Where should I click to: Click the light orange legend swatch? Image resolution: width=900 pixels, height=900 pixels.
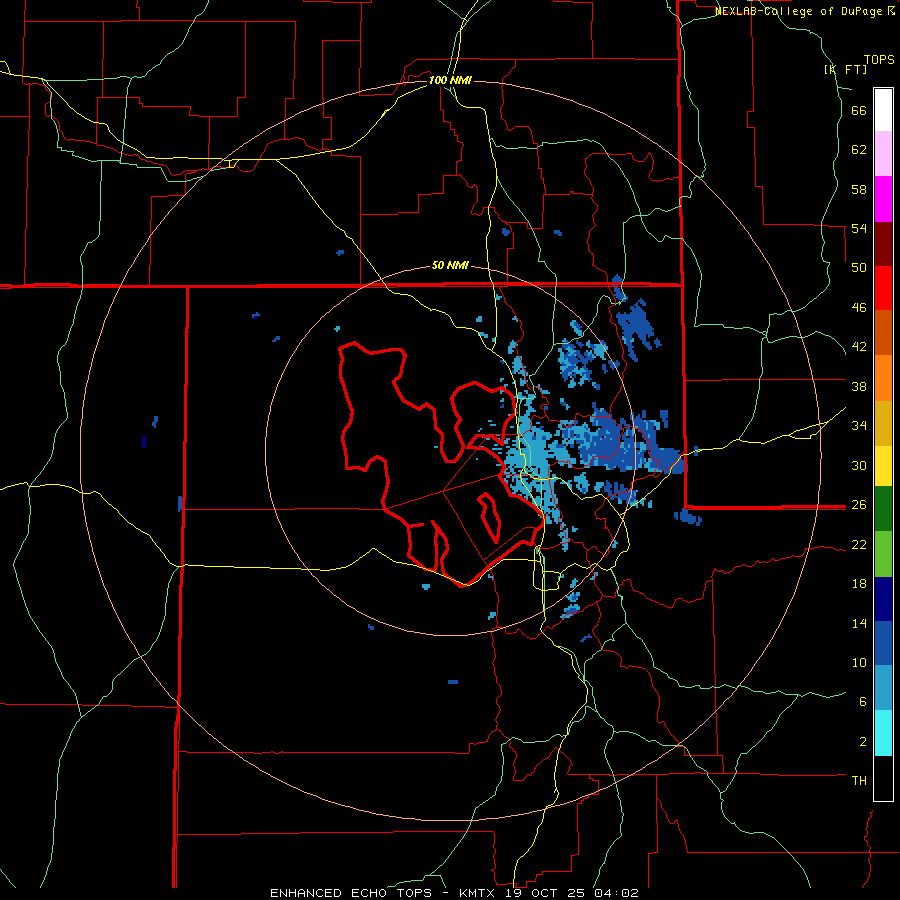(883, 378)
